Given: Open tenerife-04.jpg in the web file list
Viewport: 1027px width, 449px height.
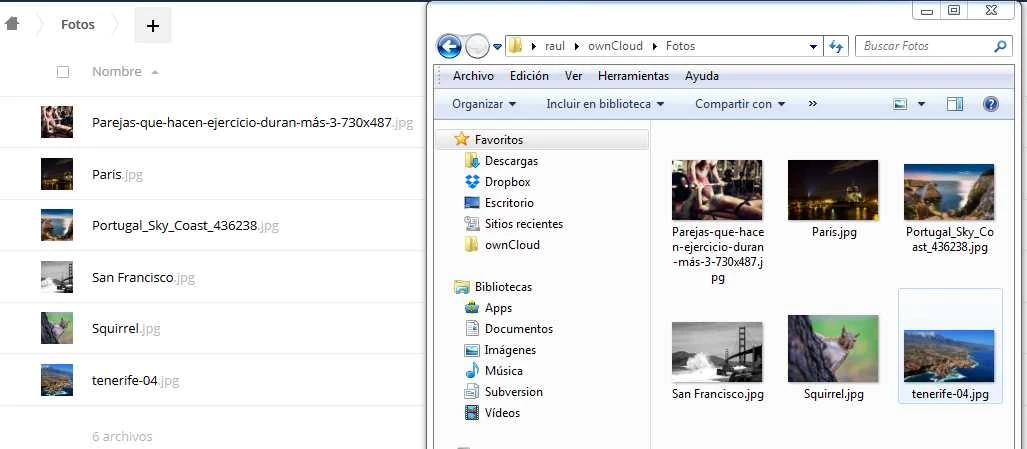Looking at the screenshot, I should click(x=136, y=380).
